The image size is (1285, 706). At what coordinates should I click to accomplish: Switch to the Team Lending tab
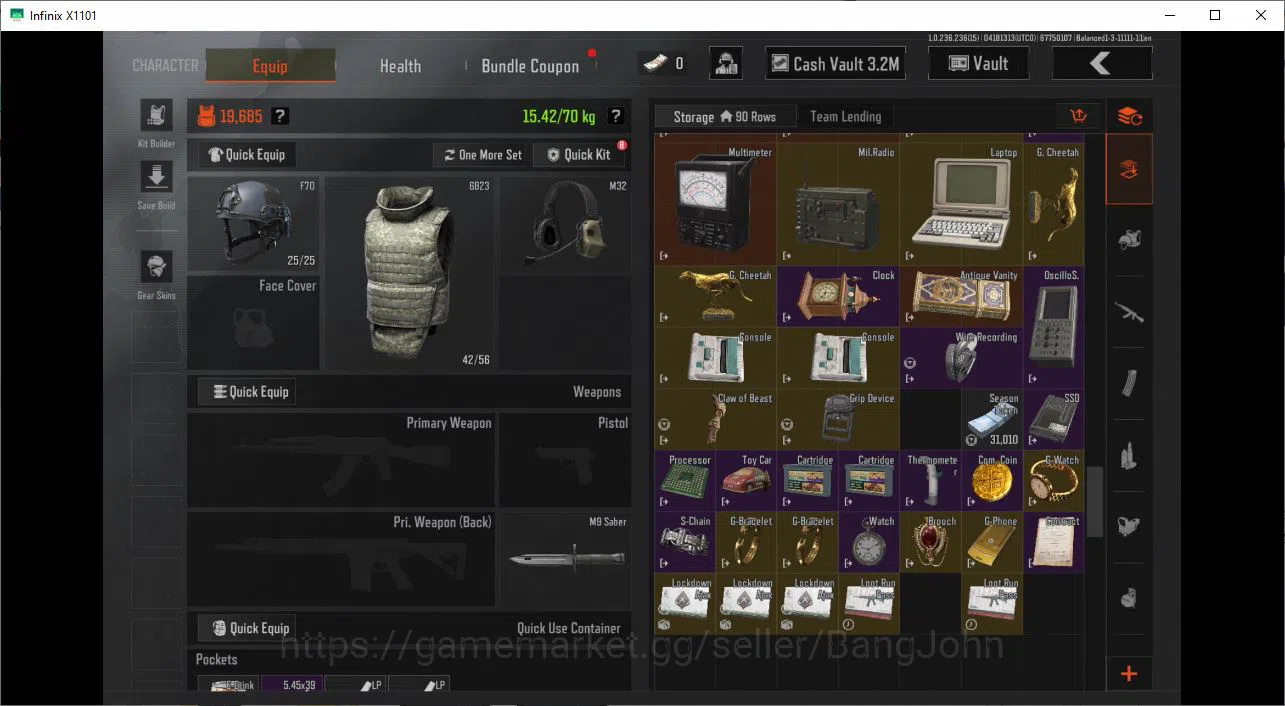click(845, 116)
